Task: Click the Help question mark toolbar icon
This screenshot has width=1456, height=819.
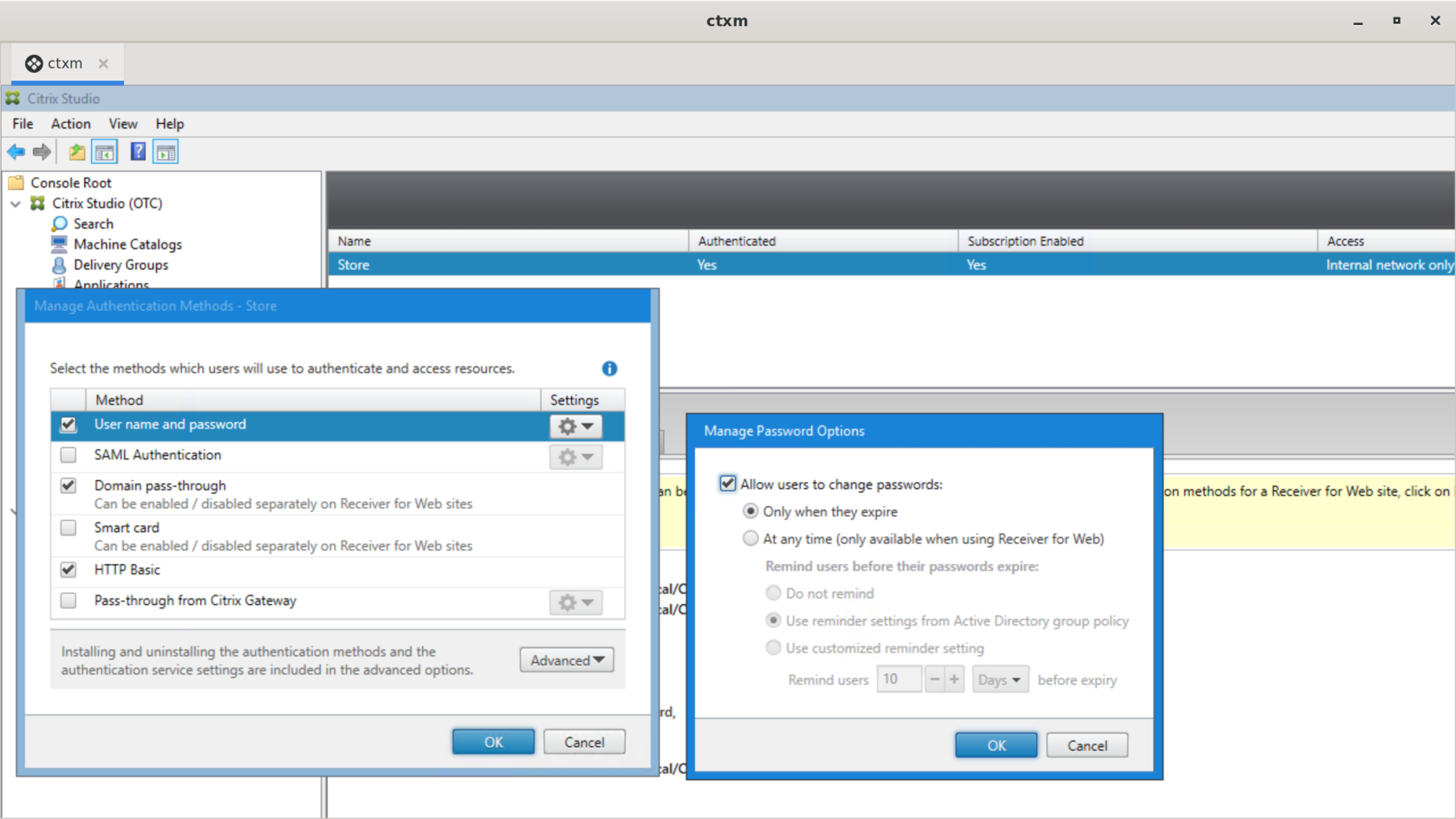Action: click(x=138, y=152)
